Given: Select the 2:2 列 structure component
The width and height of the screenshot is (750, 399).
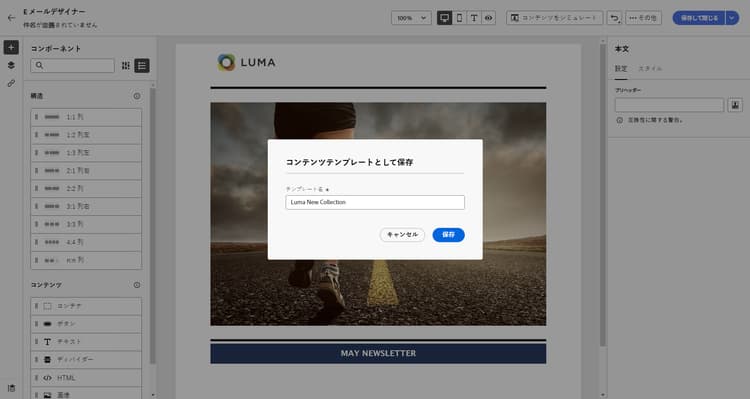Looking at the screenshot, I should pyautogui.click(x=86, y=188).
